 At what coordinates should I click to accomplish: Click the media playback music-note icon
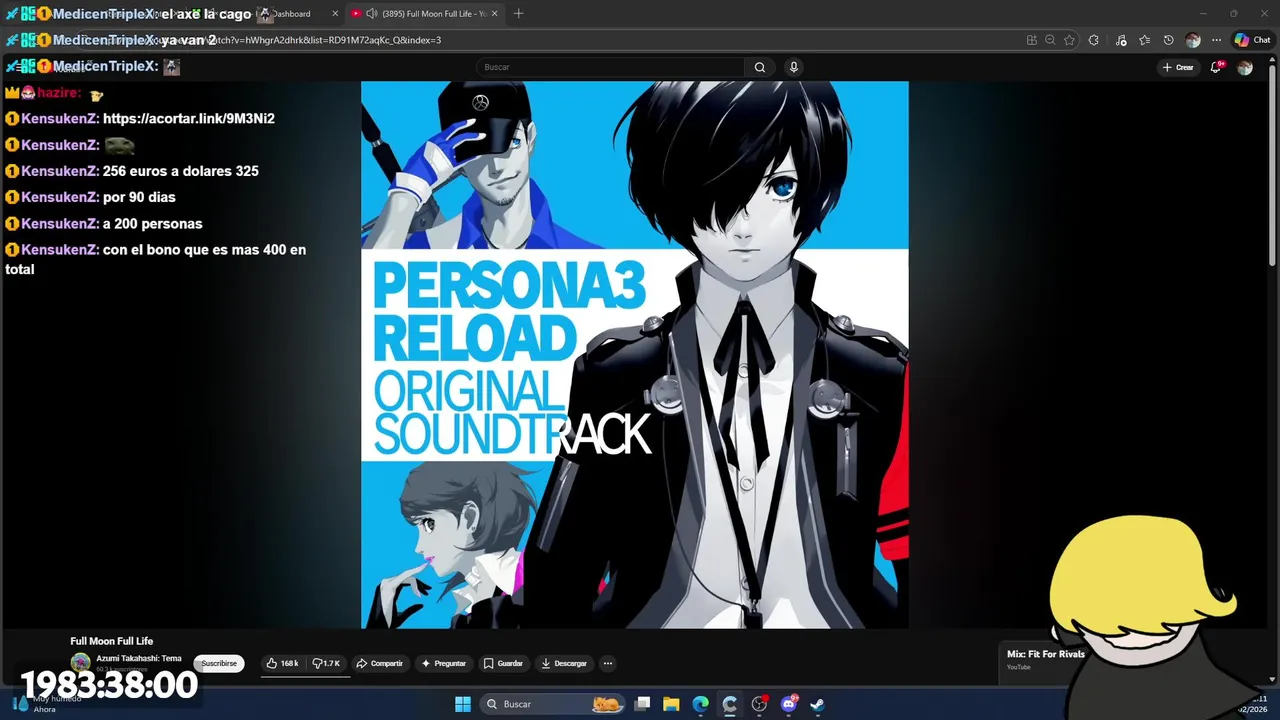1120,40
